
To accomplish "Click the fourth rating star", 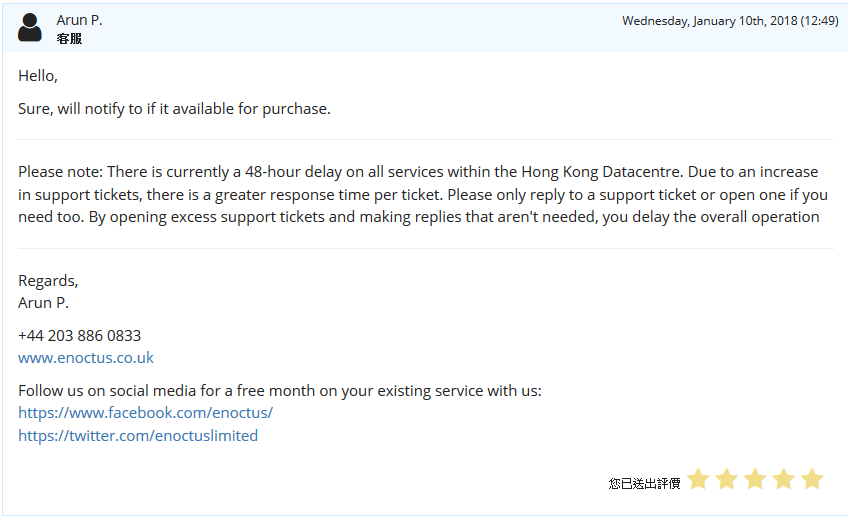I will pyautogui.click(x=783, y=480).
